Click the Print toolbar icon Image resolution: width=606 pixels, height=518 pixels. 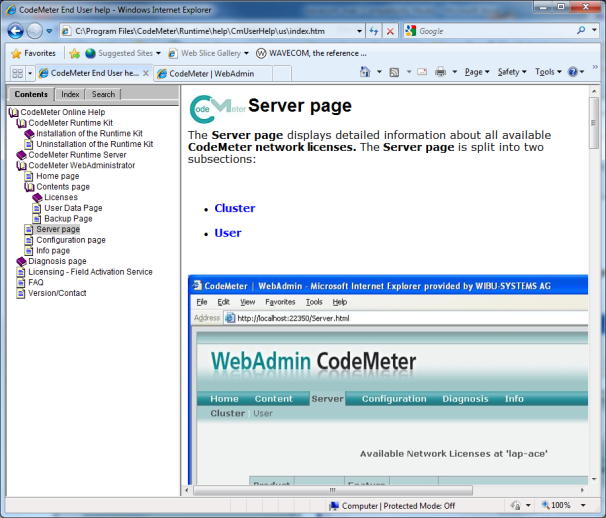(x=440, y=72)
